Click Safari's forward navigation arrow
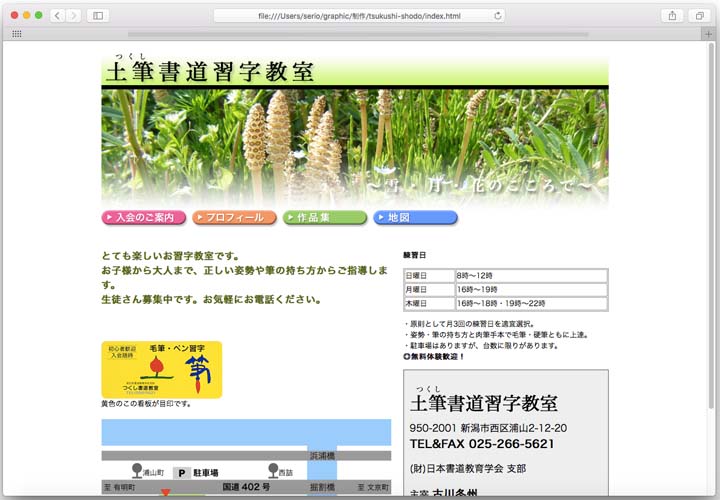The image size is (720, 500). pos(73,15)
